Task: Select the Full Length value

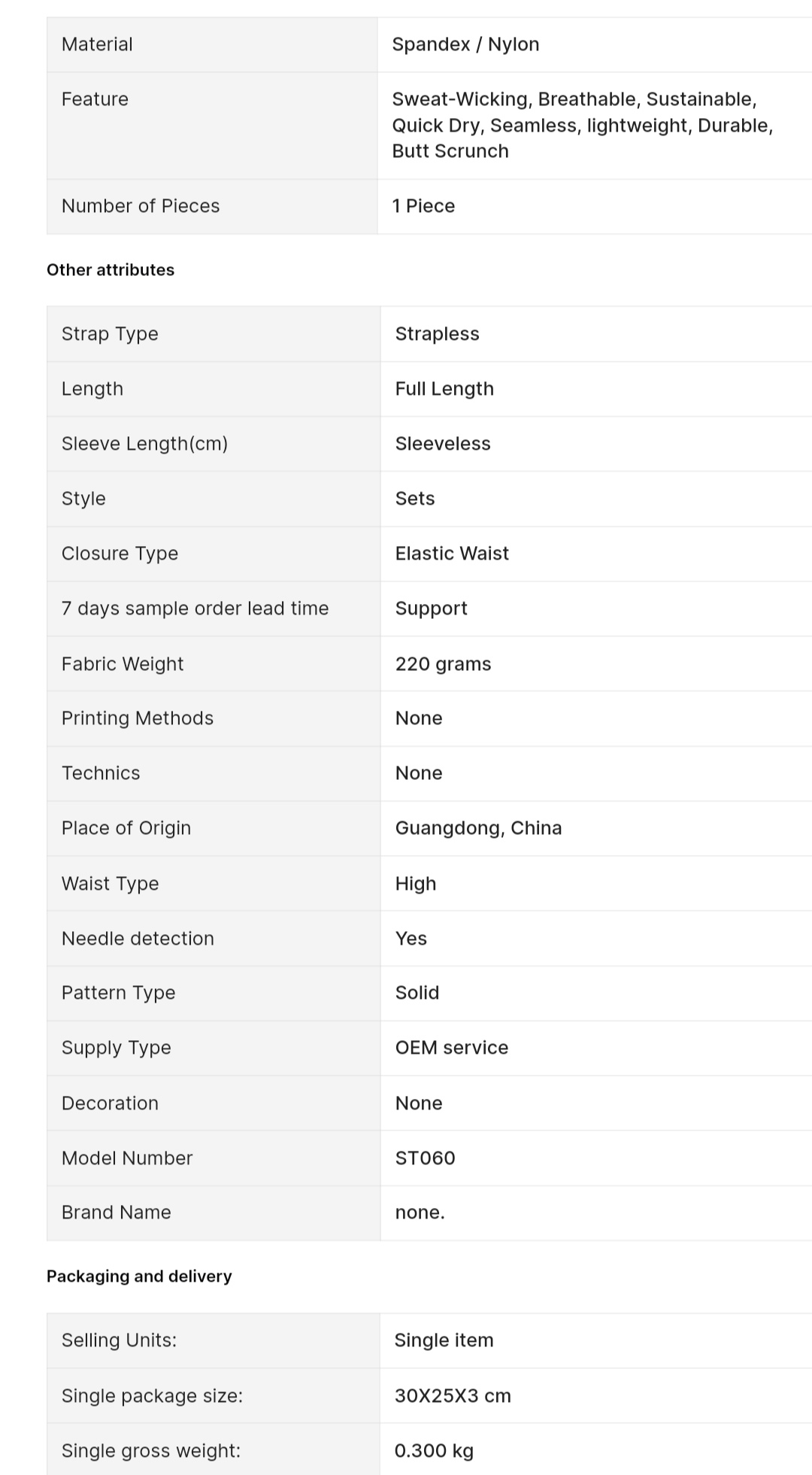Action: click(x=444, y=389)
